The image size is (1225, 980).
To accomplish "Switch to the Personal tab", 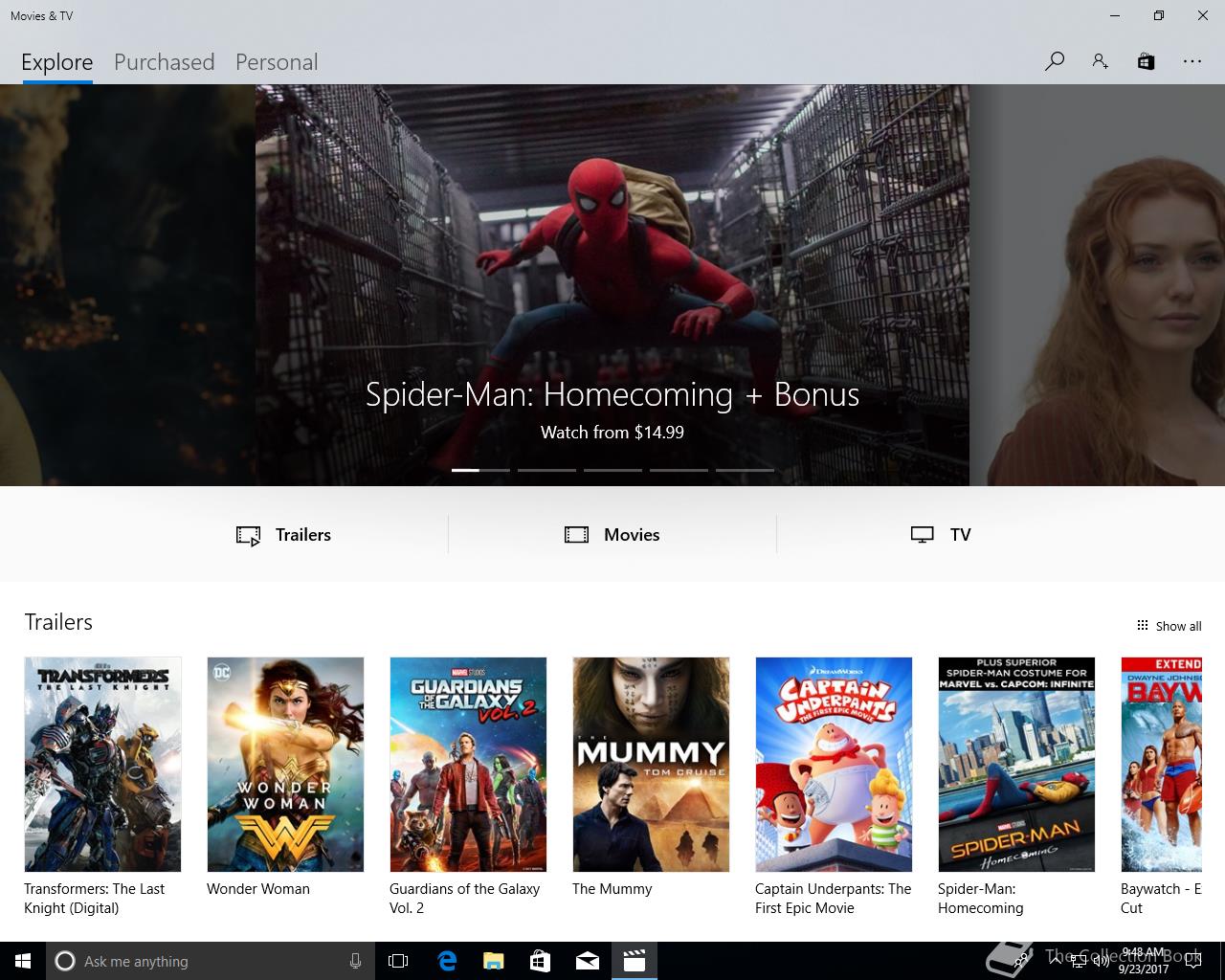I will click(277, 62).
